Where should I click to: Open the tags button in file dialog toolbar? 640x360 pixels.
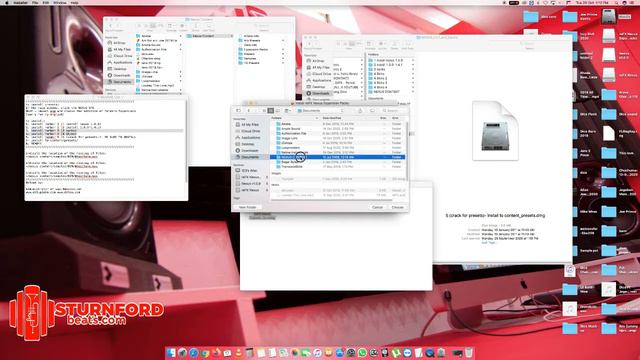pyautogui.click(x=372, y=111)
